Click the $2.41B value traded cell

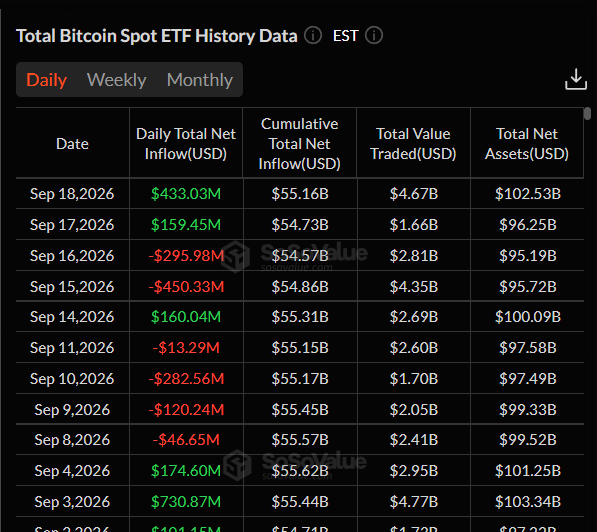413,440
